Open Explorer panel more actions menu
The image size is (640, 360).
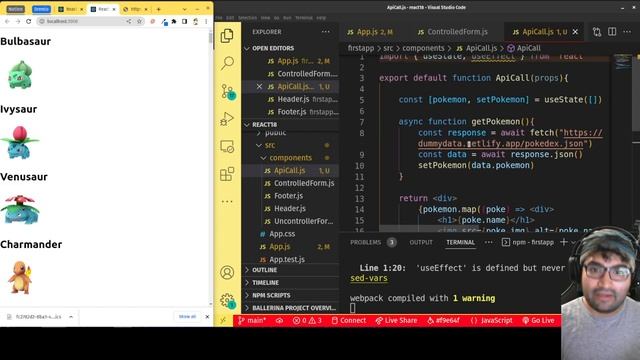[325, 32]
